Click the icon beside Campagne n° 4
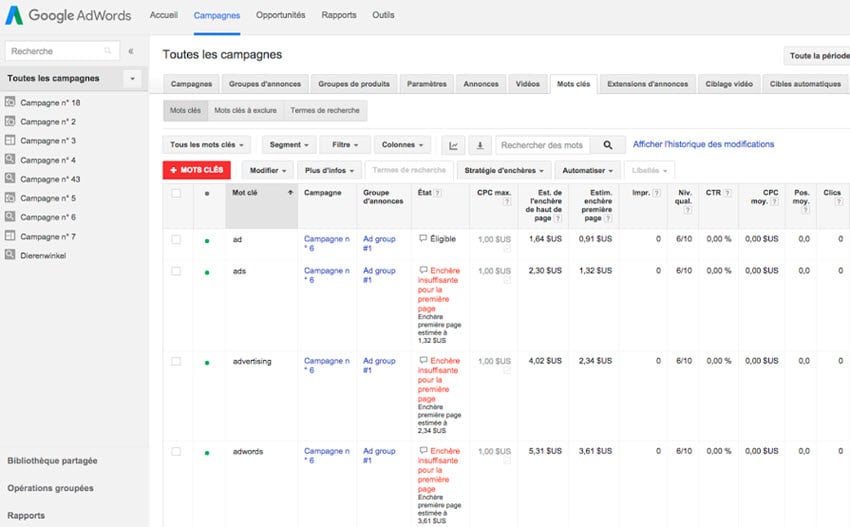This screenshot has width=850, height=527. (x=10, y=159)
